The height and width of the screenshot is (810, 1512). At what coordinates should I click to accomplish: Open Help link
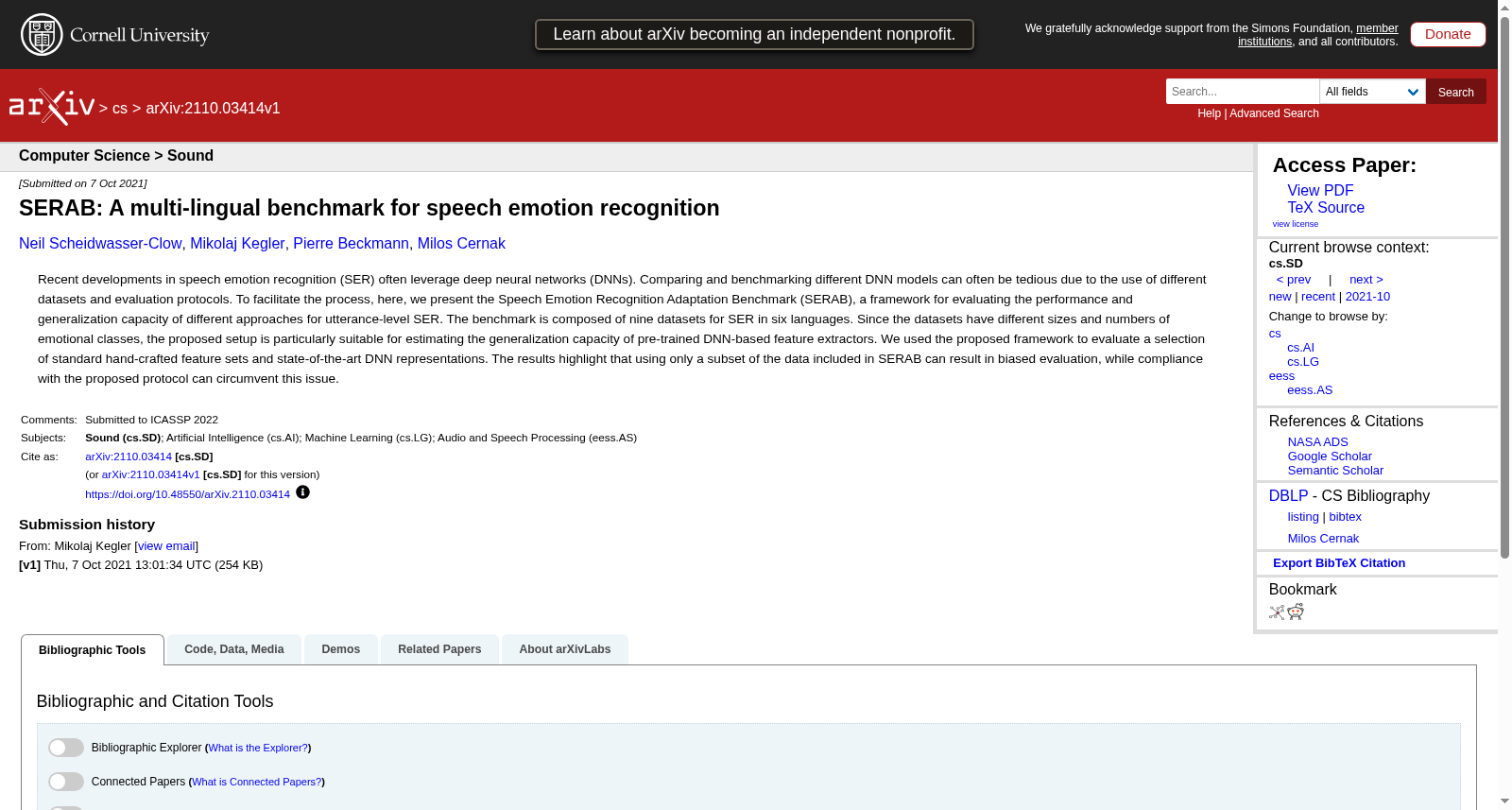(x=1209, y=113)
